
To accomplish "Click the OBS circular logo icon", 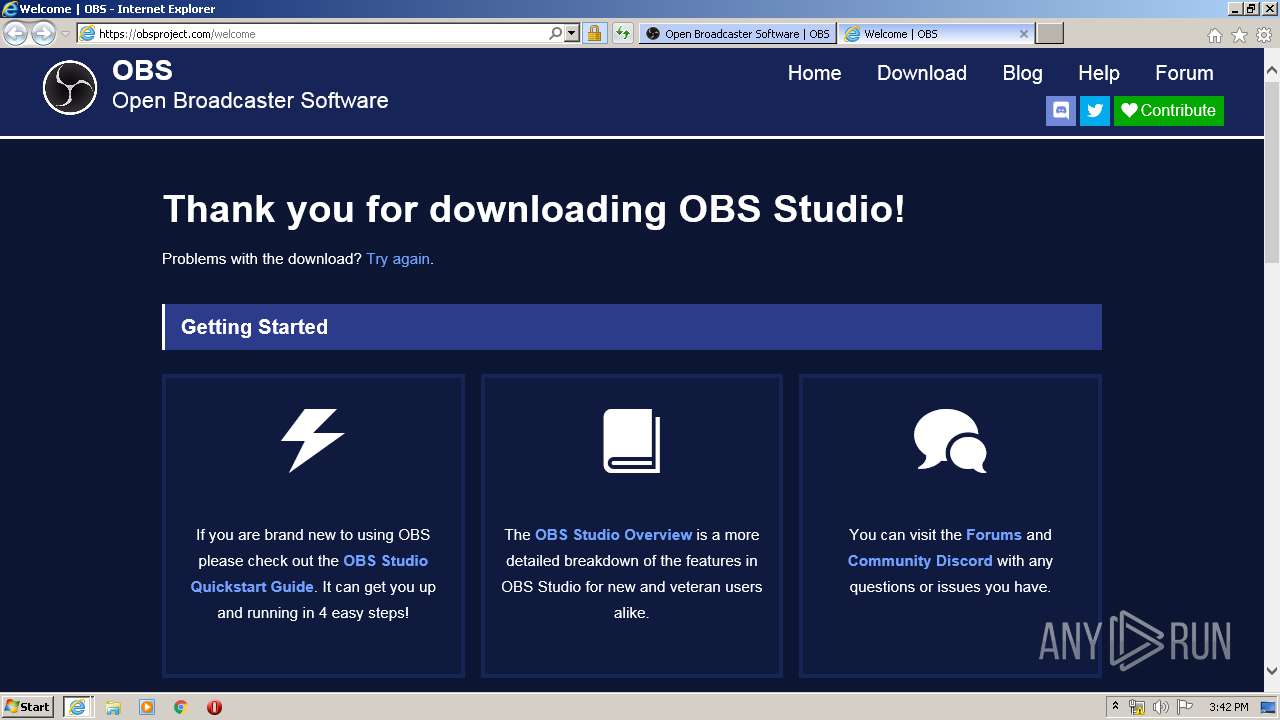I will tap(70, 87).
